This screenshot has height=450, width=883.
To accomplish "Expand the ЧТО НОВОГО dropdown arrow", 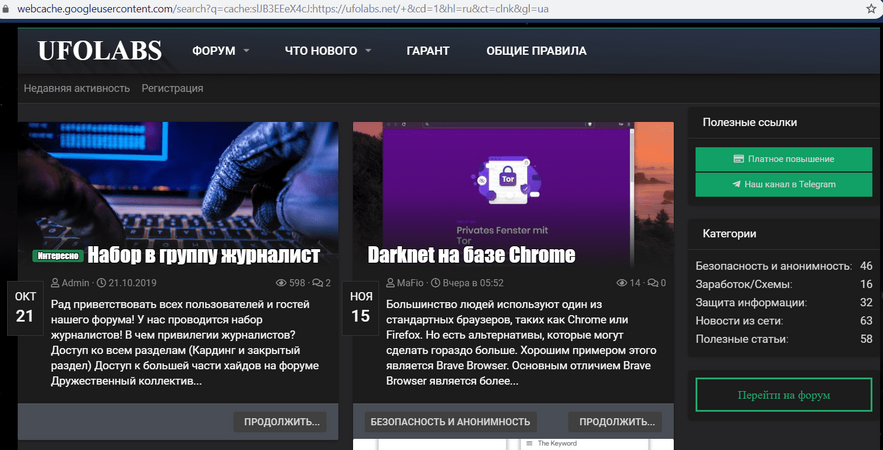I will point(368,51).
